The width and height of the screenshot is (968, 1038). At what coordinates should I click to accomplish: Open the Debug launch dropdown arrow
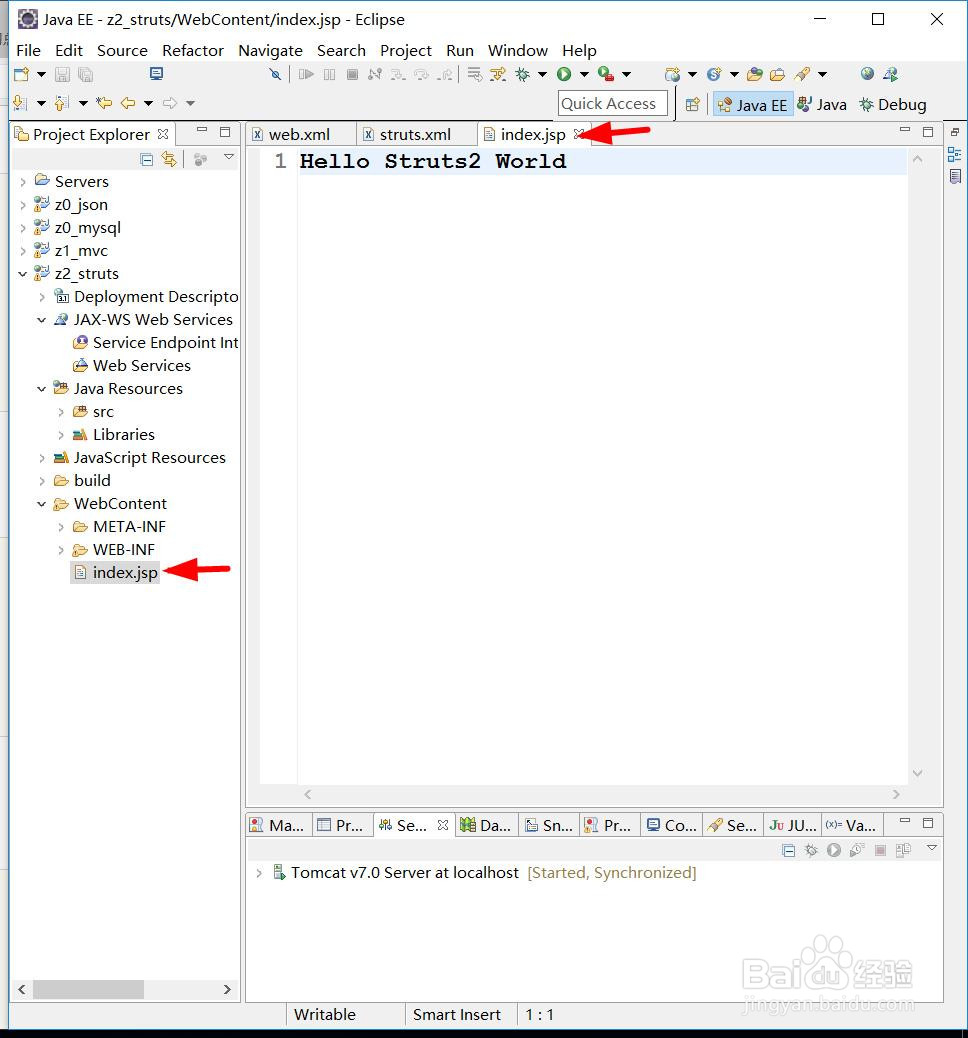(x=542, y=74)
